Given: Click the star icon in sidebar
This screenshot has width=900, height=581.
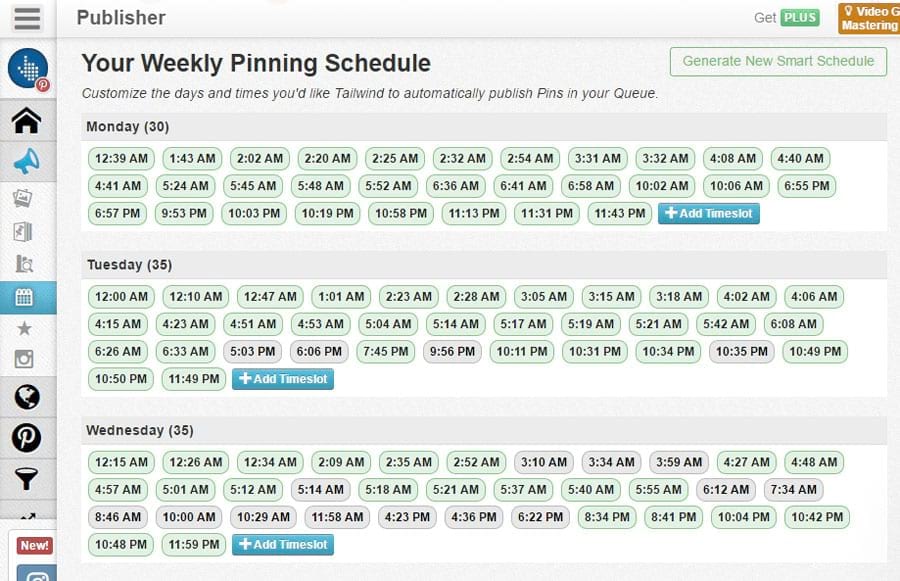Looking at the screenshot, I should [x=26, y=328].
